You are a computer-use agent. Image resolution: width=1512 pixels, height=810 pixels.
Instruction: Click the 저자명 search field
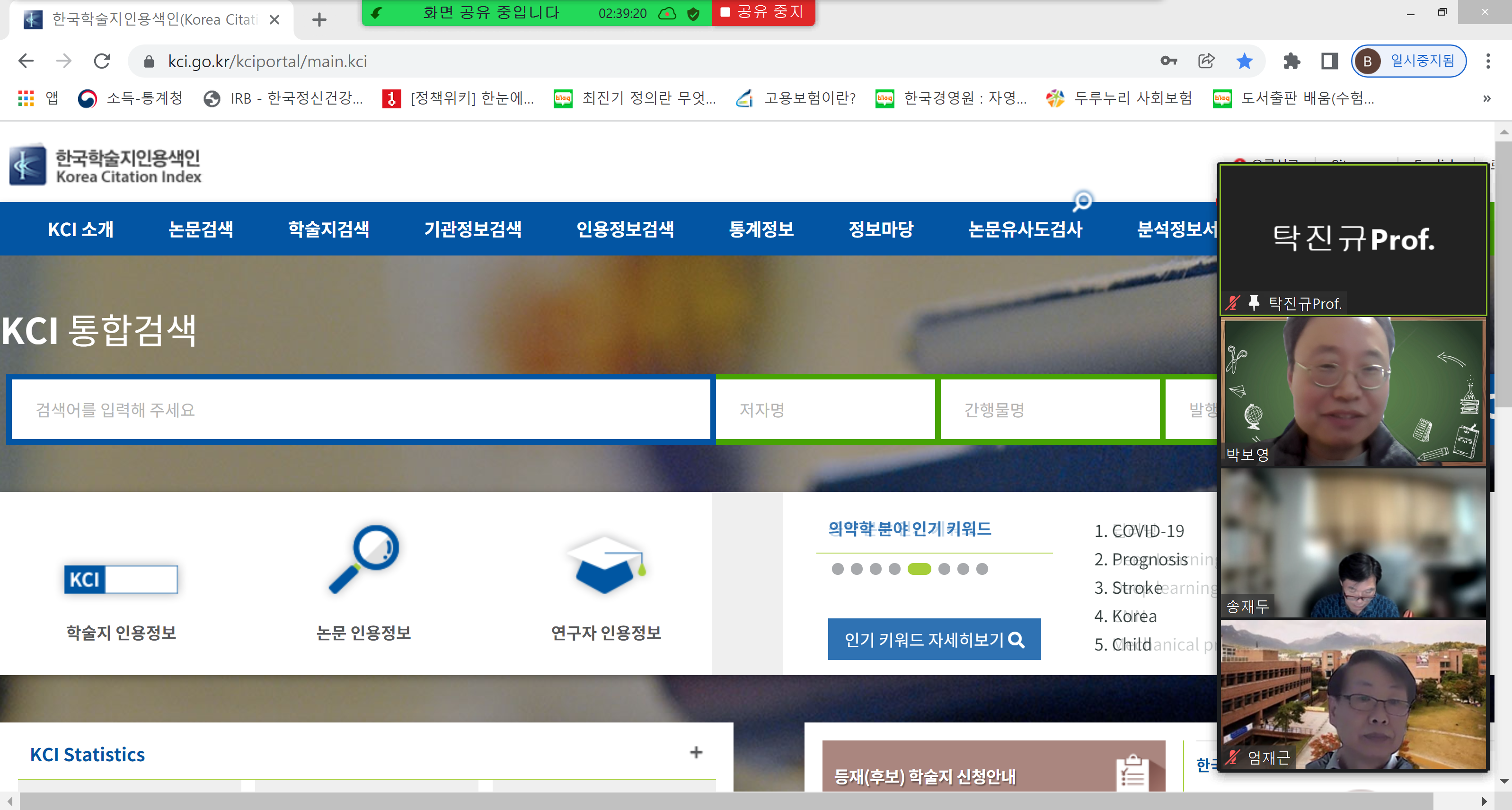click(x=825, y=409)
